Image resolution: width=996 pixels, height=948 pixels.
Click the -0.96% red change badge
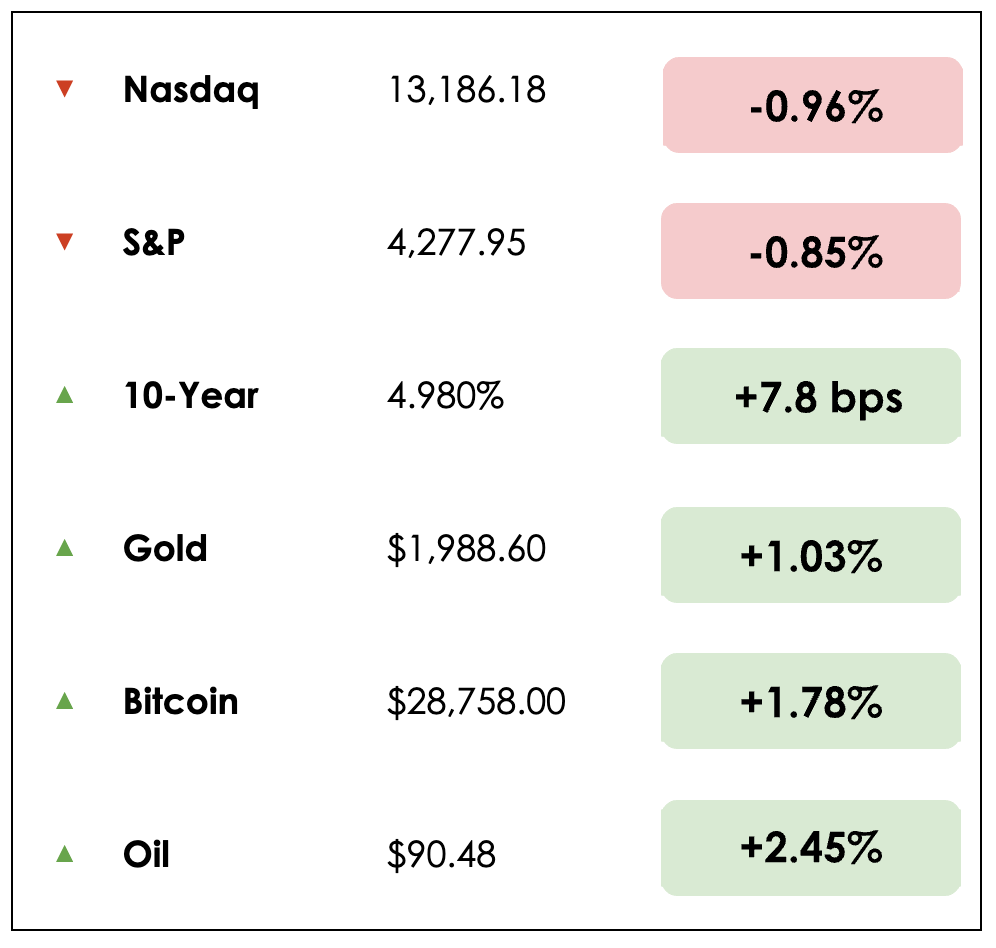(812, 105)
